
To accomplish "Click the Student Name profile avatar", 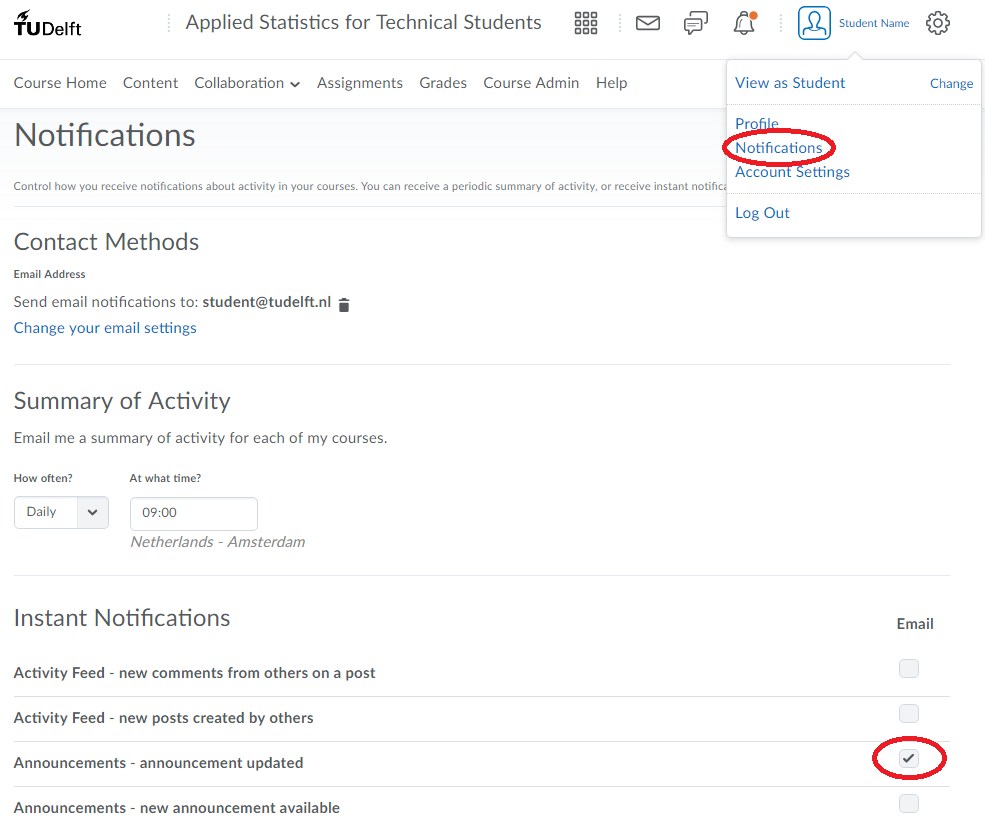I will [x=814, y=23].
